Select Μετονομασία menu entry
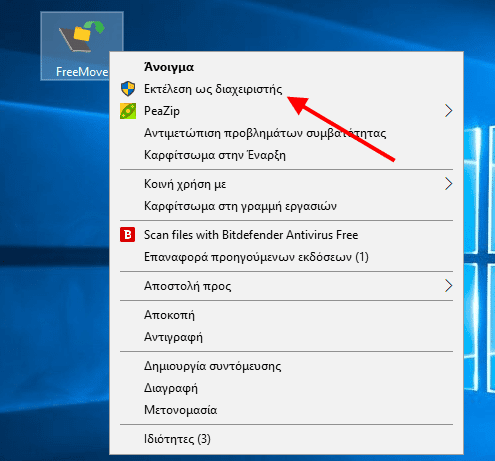495x461 pixels. click(286, 410)
